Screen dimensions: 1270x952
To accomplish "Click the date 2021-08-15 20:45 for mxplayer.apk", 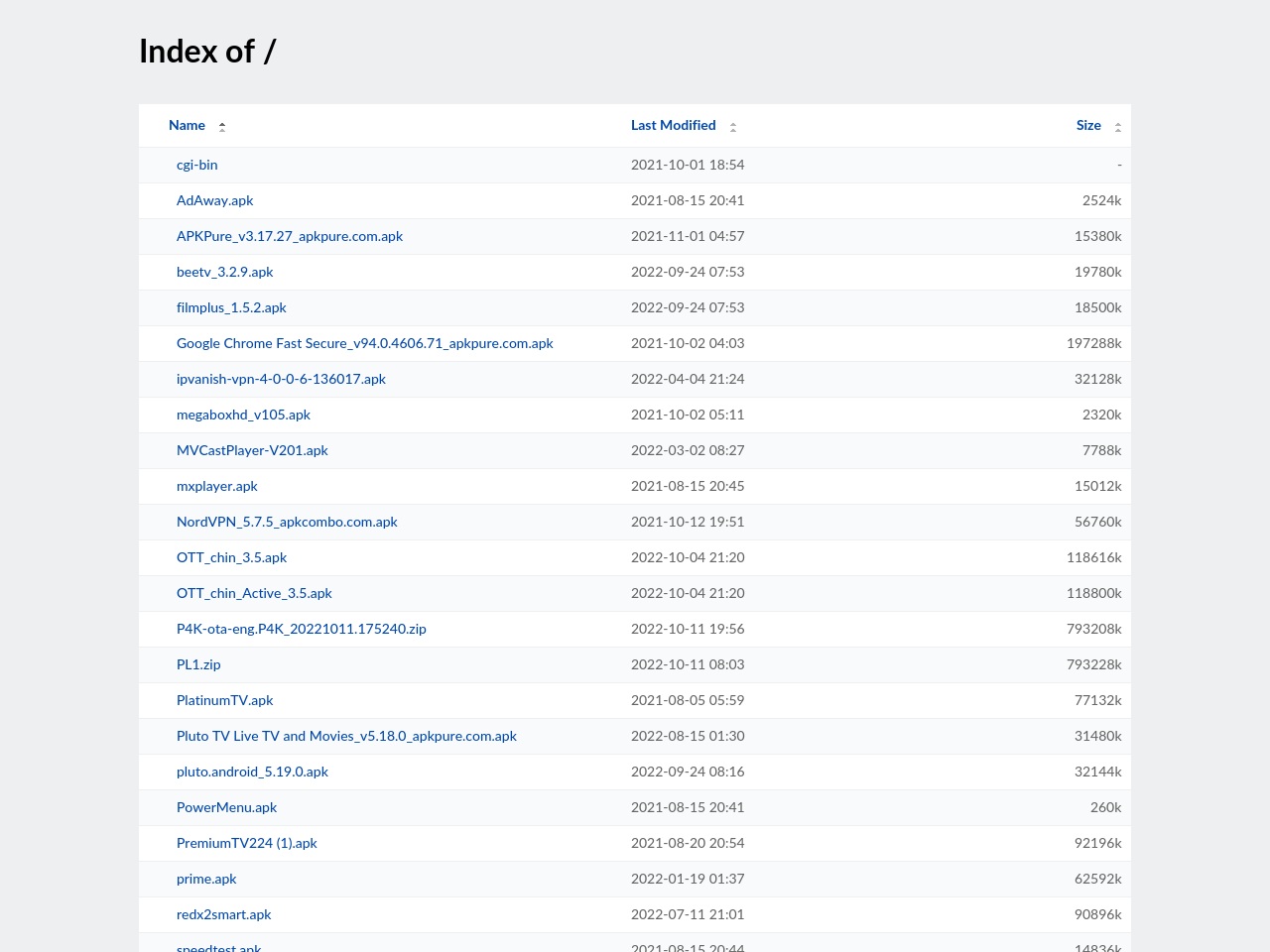I will pos(688,486).
